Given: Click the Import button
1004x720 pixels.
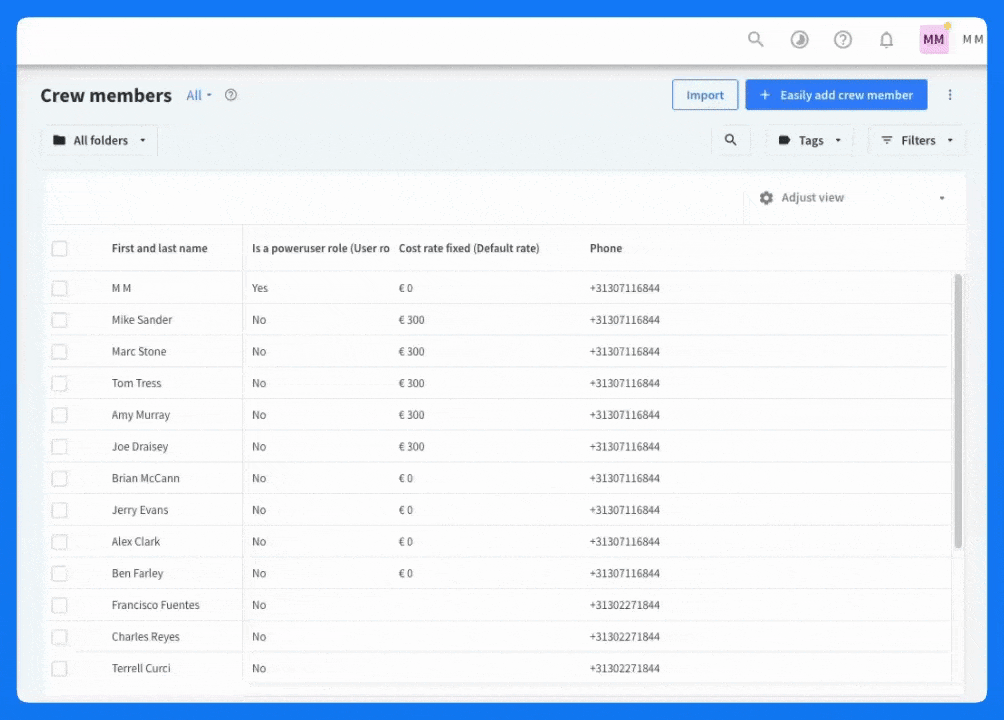Looking at the screenshot, I should pyautogui.click(x=705, y=95).
